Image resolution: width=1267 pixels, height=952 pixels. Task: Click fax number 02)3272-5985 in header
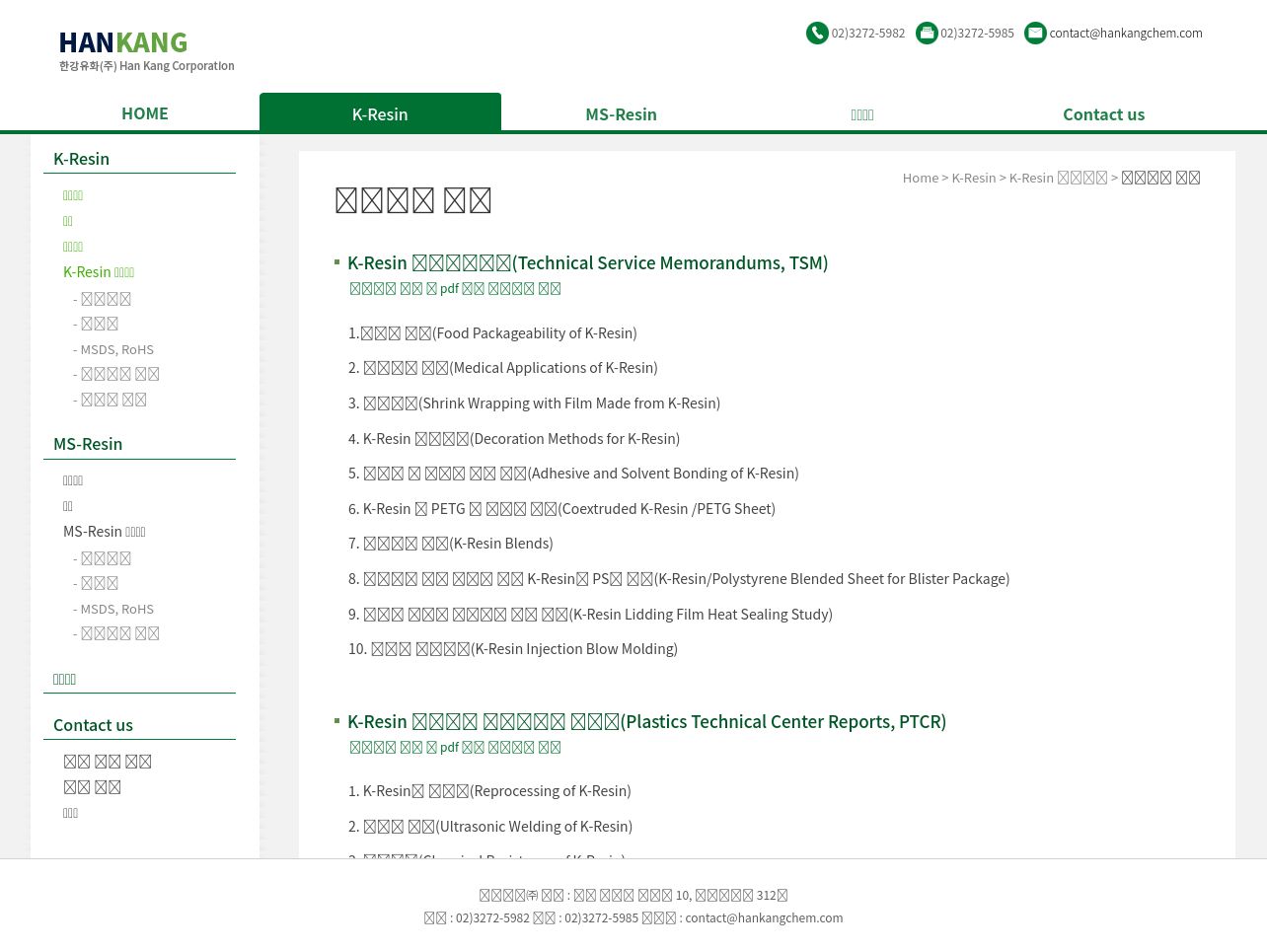point(977,34)
